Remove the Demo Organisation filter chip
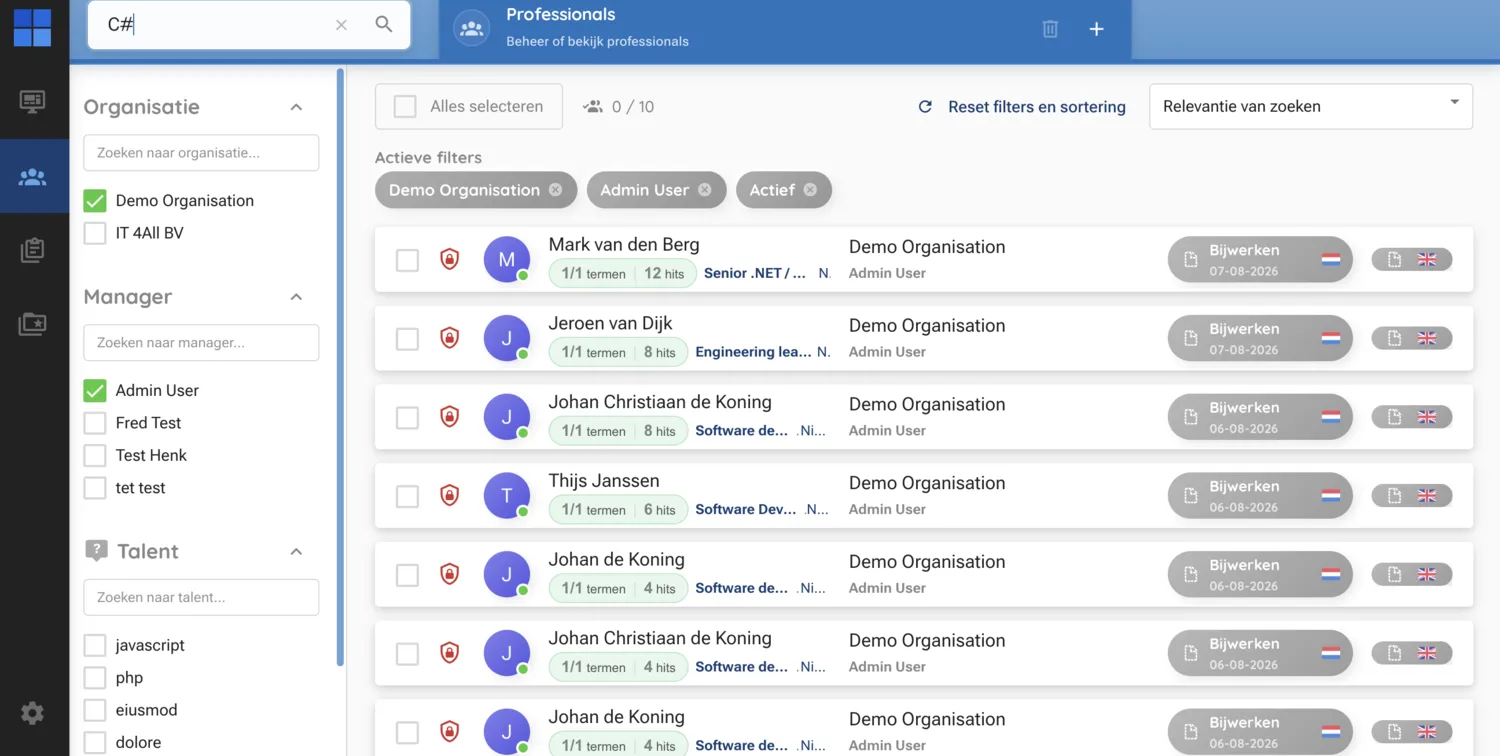Viewport: 1500px width, 756px height. (x=555, y=190)
